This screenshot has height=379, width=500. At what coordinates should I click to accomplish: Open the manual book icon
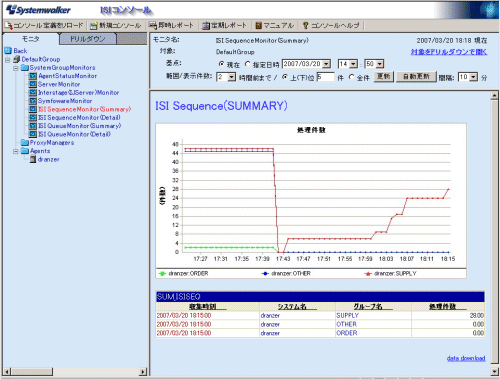(258, 25)
